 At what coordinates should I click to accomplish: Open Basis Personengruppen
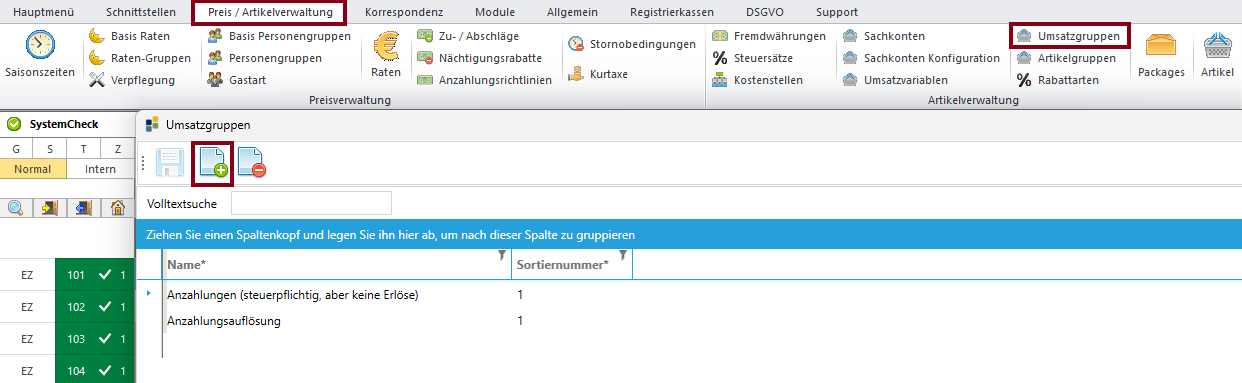[279, 36]
